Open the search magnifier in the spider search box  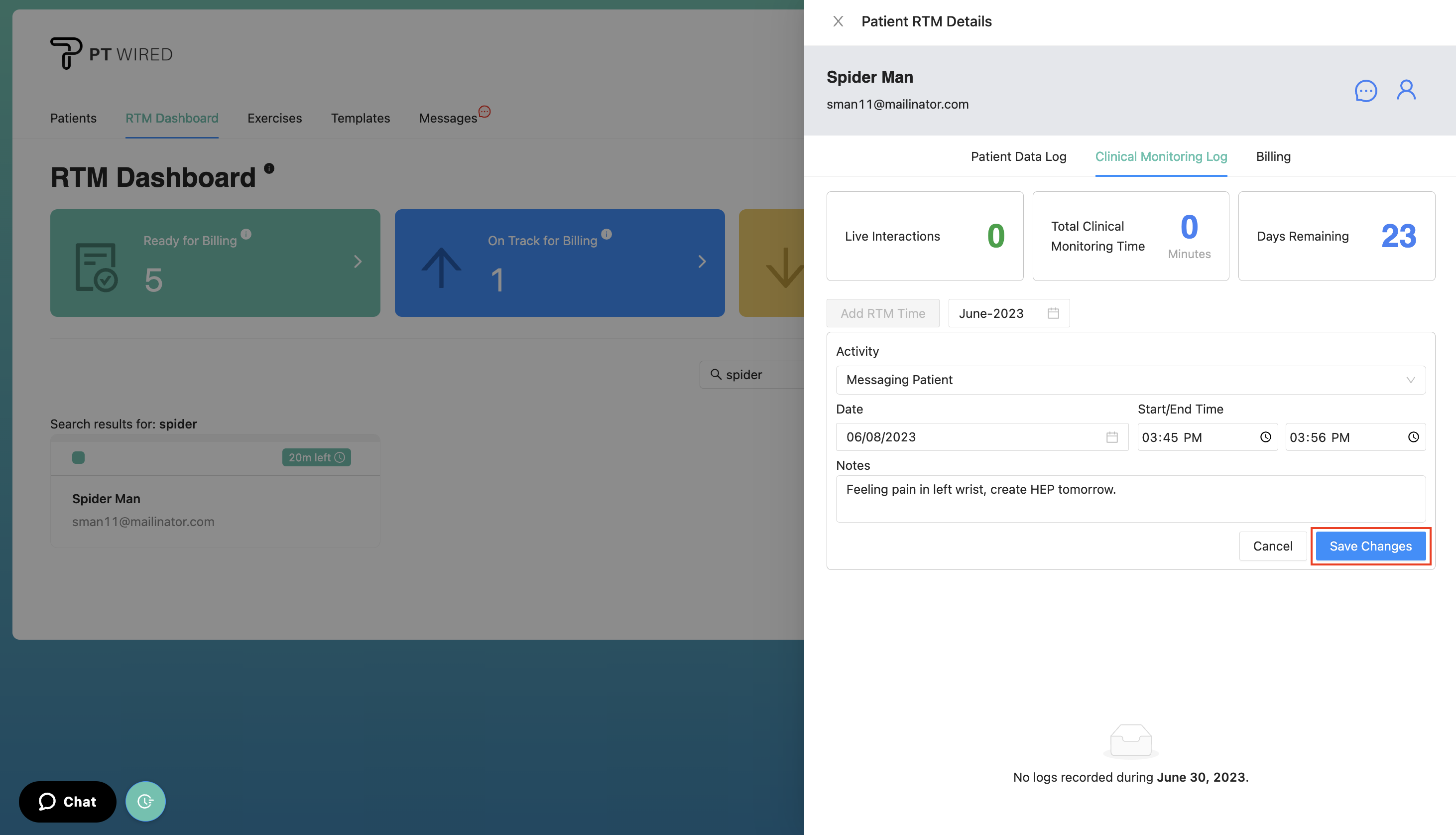click(717, 375)
